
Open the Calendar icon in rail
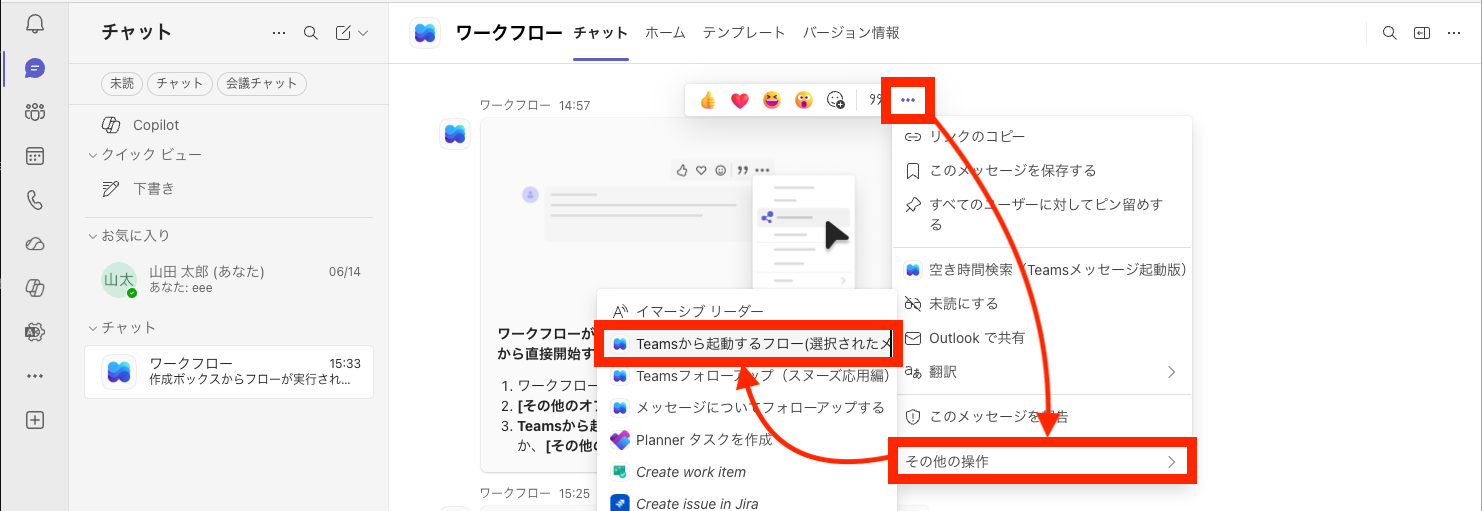click(35, 156)
